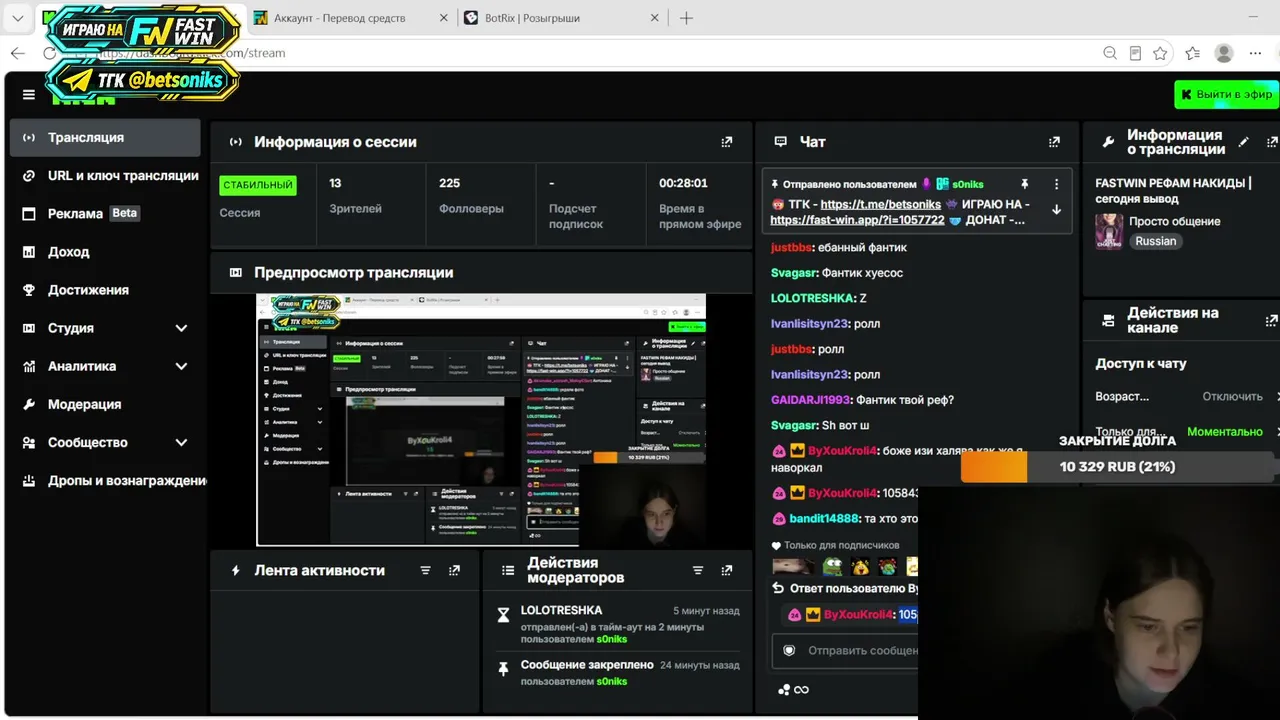The width and height of the screenshot is (1280, 720).
Task: Open the fast-win.app link in pinned message
Action: pyautogui.click(x=857, y=219)
